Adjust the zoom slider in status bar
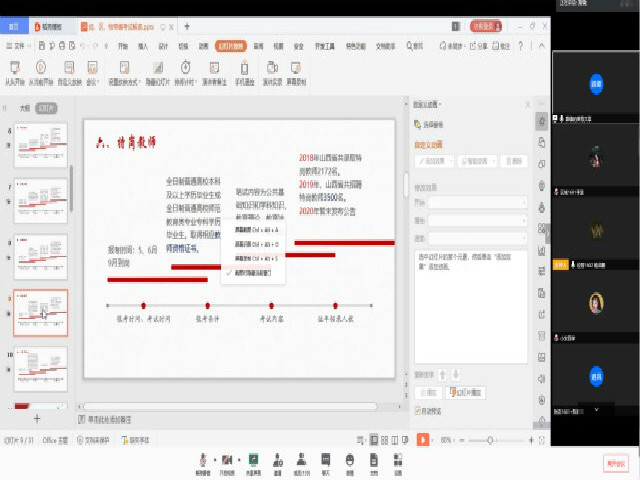Screen dimensions: 640x480 pos(490,440)
